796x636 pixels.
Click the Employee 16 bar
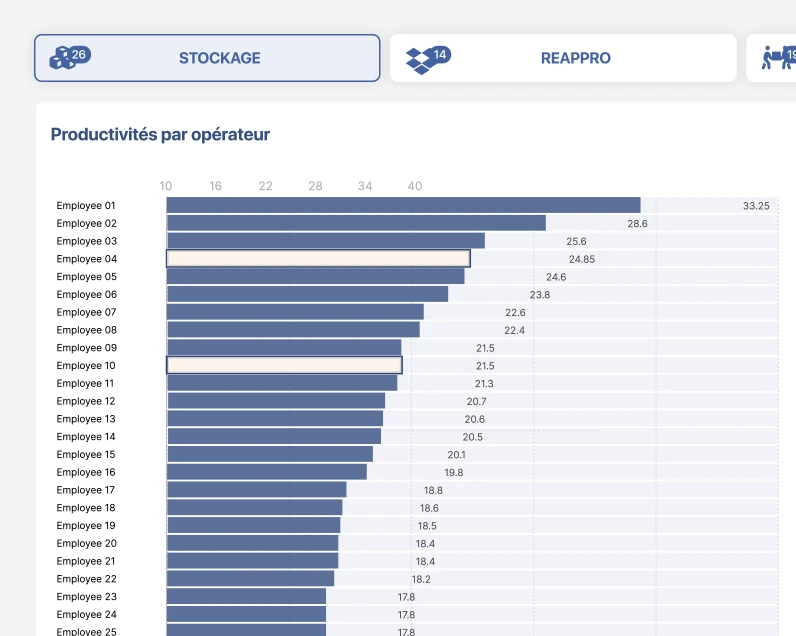267,472
